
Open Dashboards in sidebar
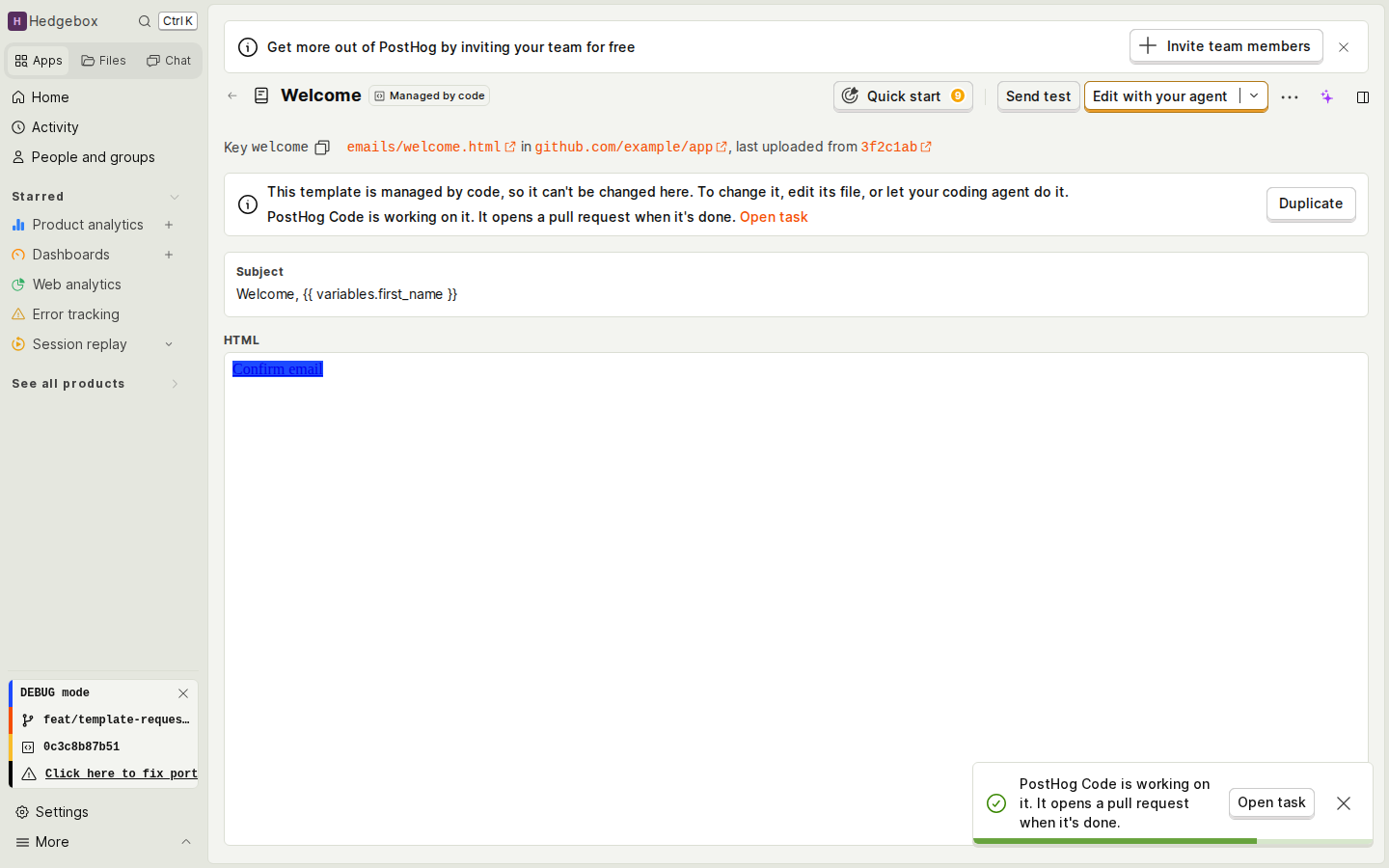(x=71, y=255)
